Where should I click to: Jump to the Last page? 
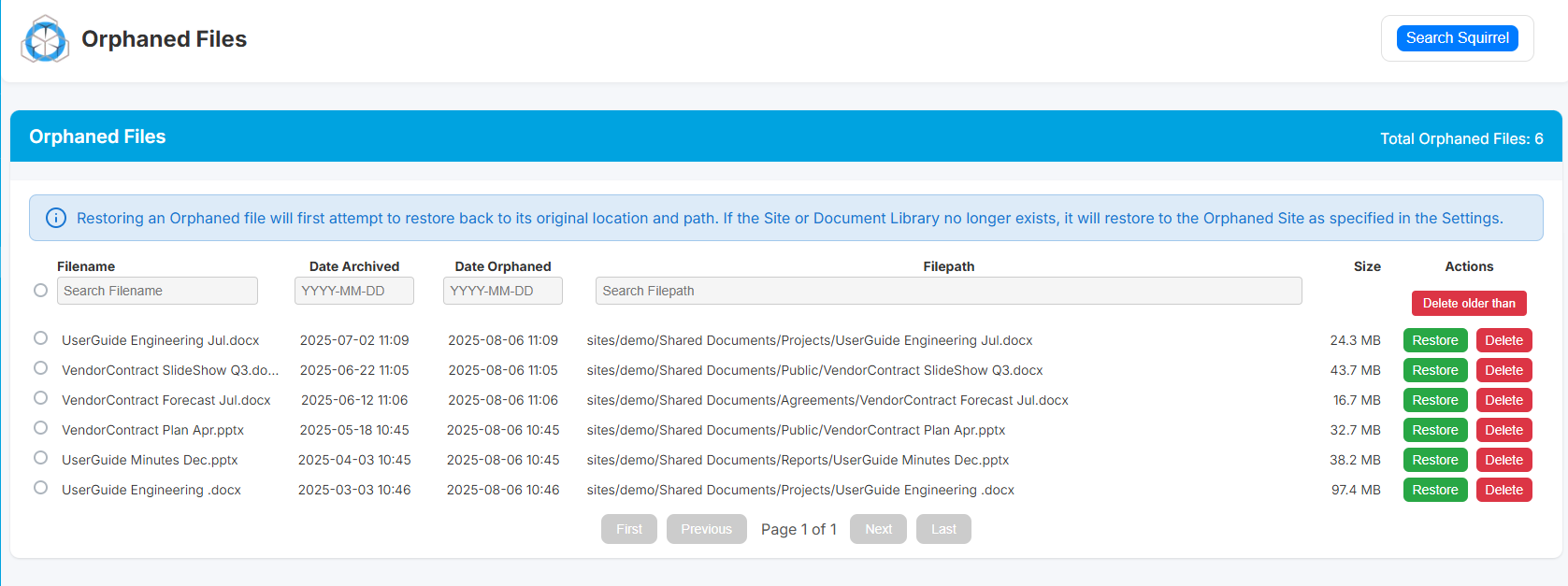[x=943, y=529]
